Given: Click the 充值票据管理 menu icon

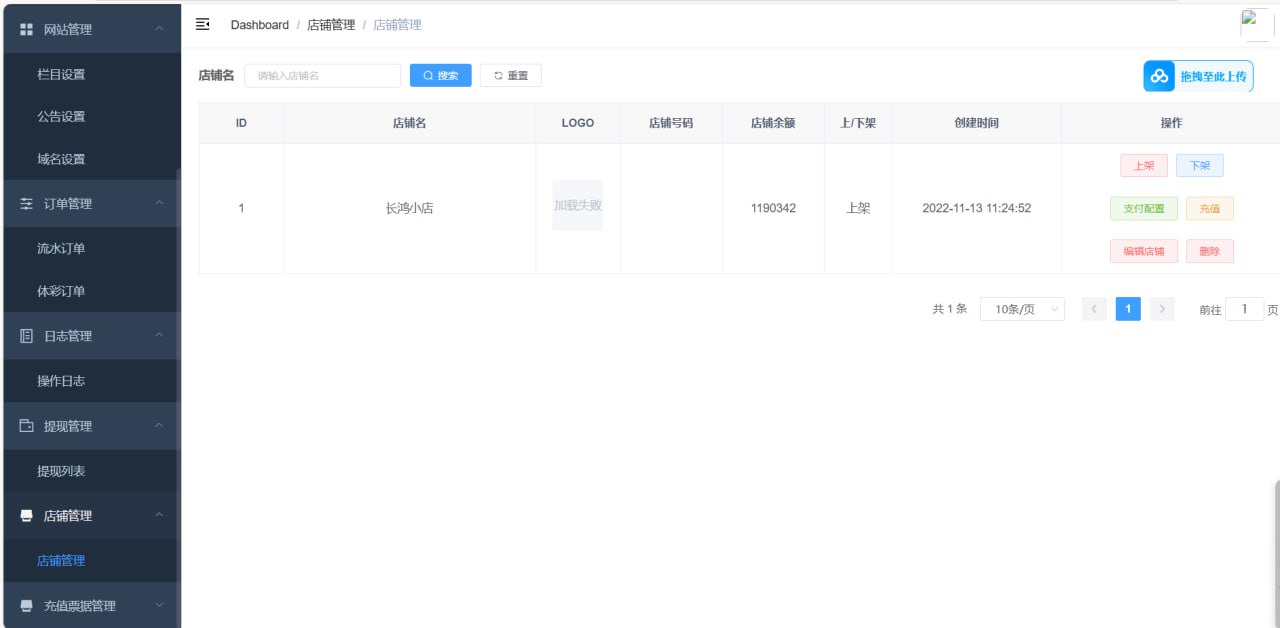Looking at the screenshot, I should (27, 606).
